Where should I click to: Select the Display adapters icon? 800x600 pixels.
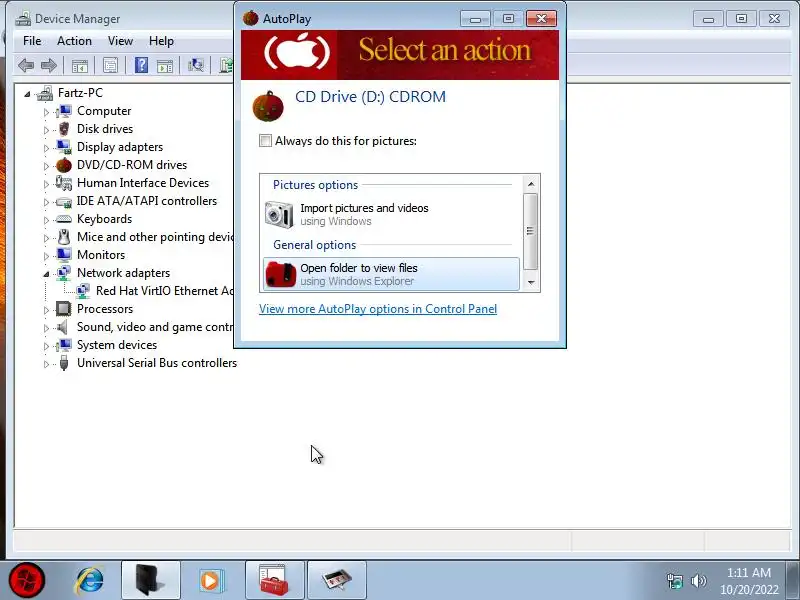coord(64,147)
